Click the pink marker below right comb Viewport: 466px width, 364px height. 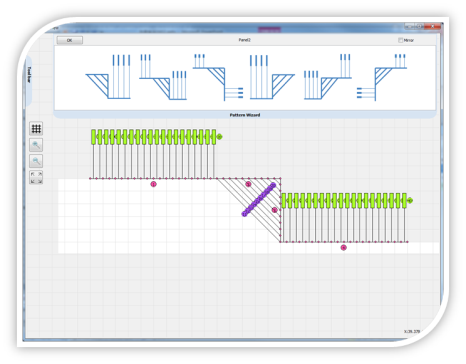[344, 248]
